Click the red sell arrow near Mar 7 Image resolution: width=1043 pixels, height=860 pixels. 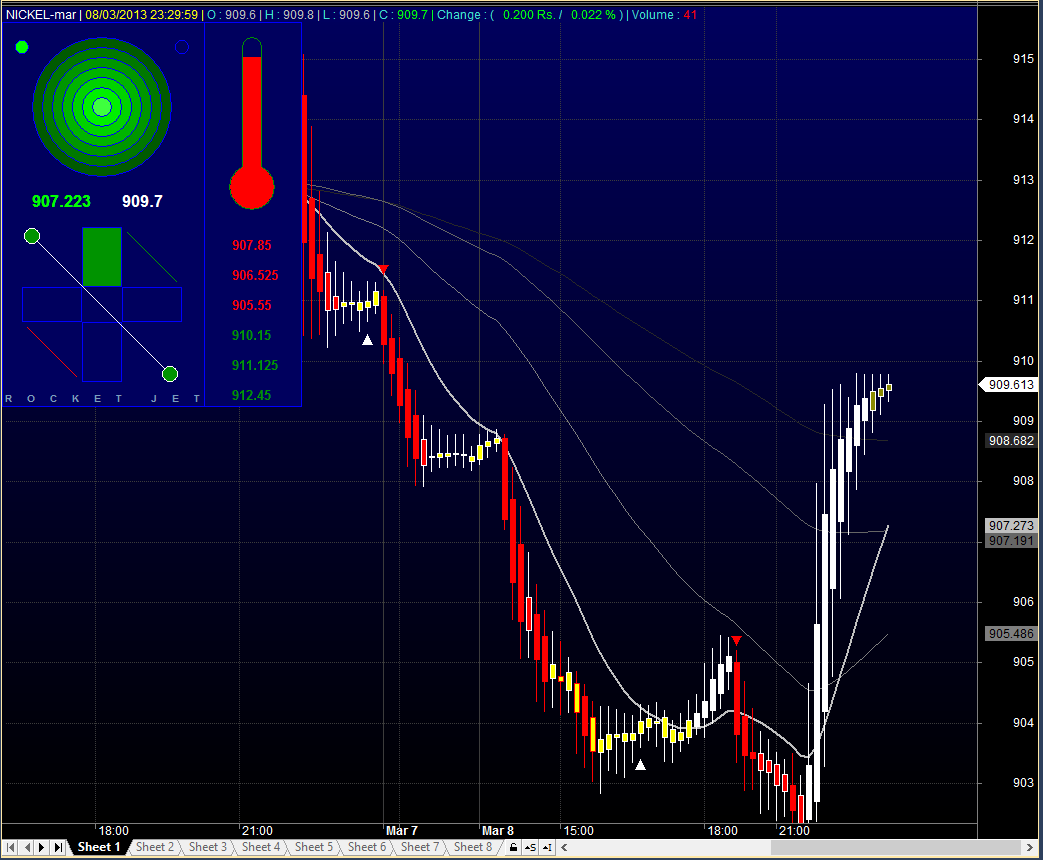pos(383,269)
